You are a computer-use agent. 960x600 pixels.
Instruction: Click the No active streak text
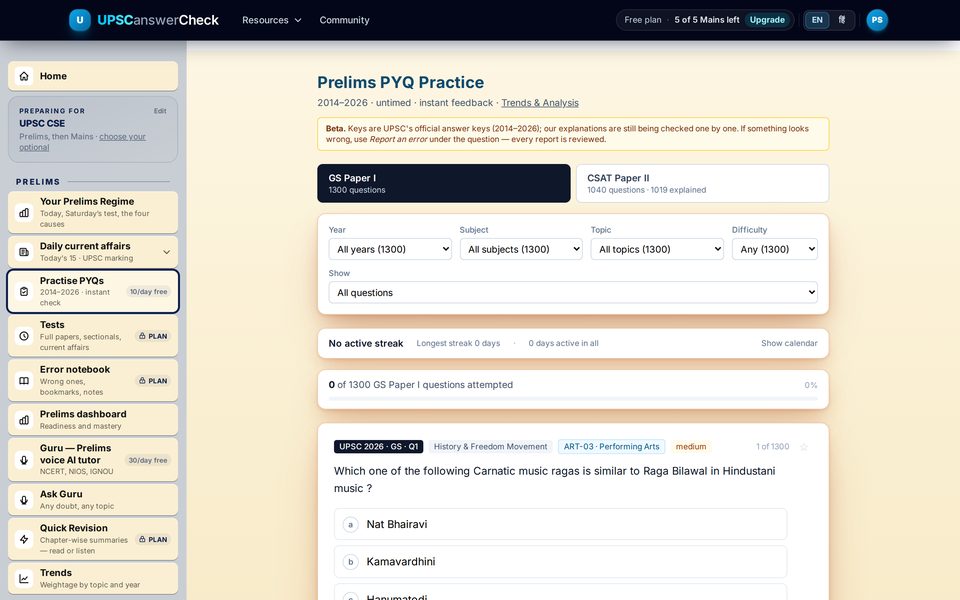pyautogui.click(x=366, y=343)
